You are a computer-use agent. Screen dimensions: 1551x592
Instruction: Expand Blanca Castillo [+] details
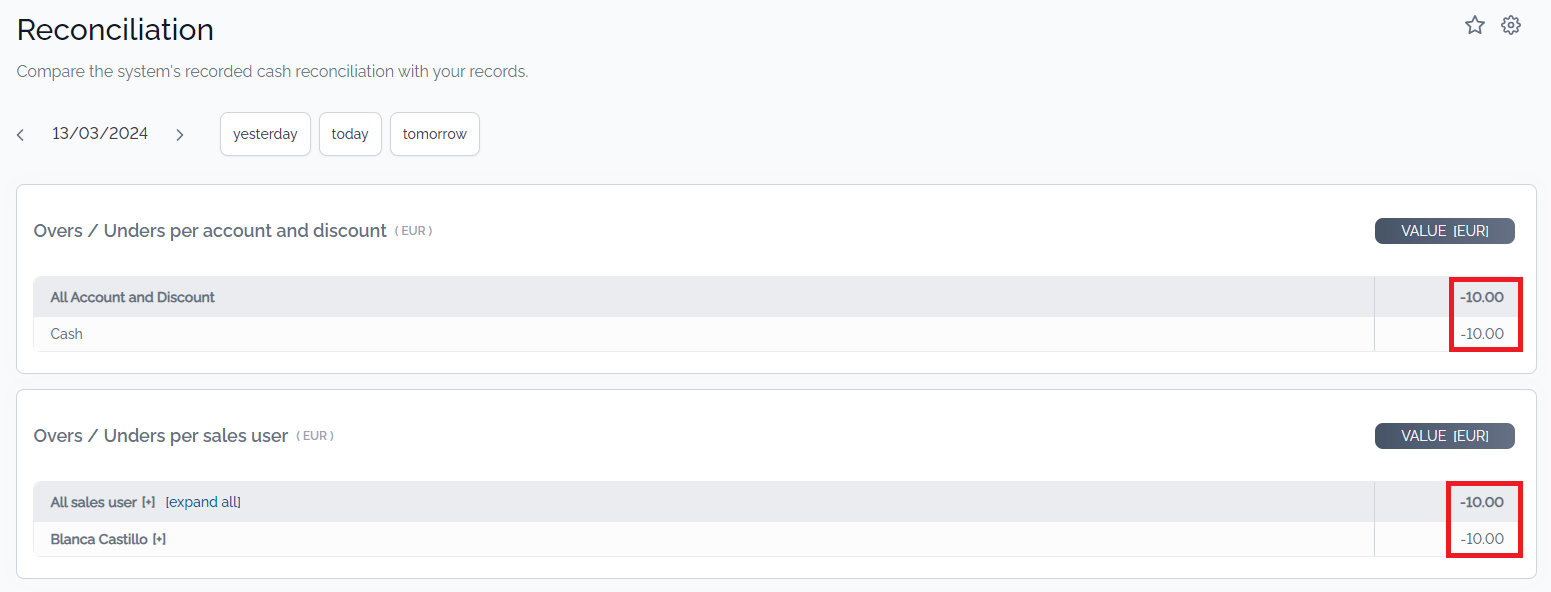(159, 539)
